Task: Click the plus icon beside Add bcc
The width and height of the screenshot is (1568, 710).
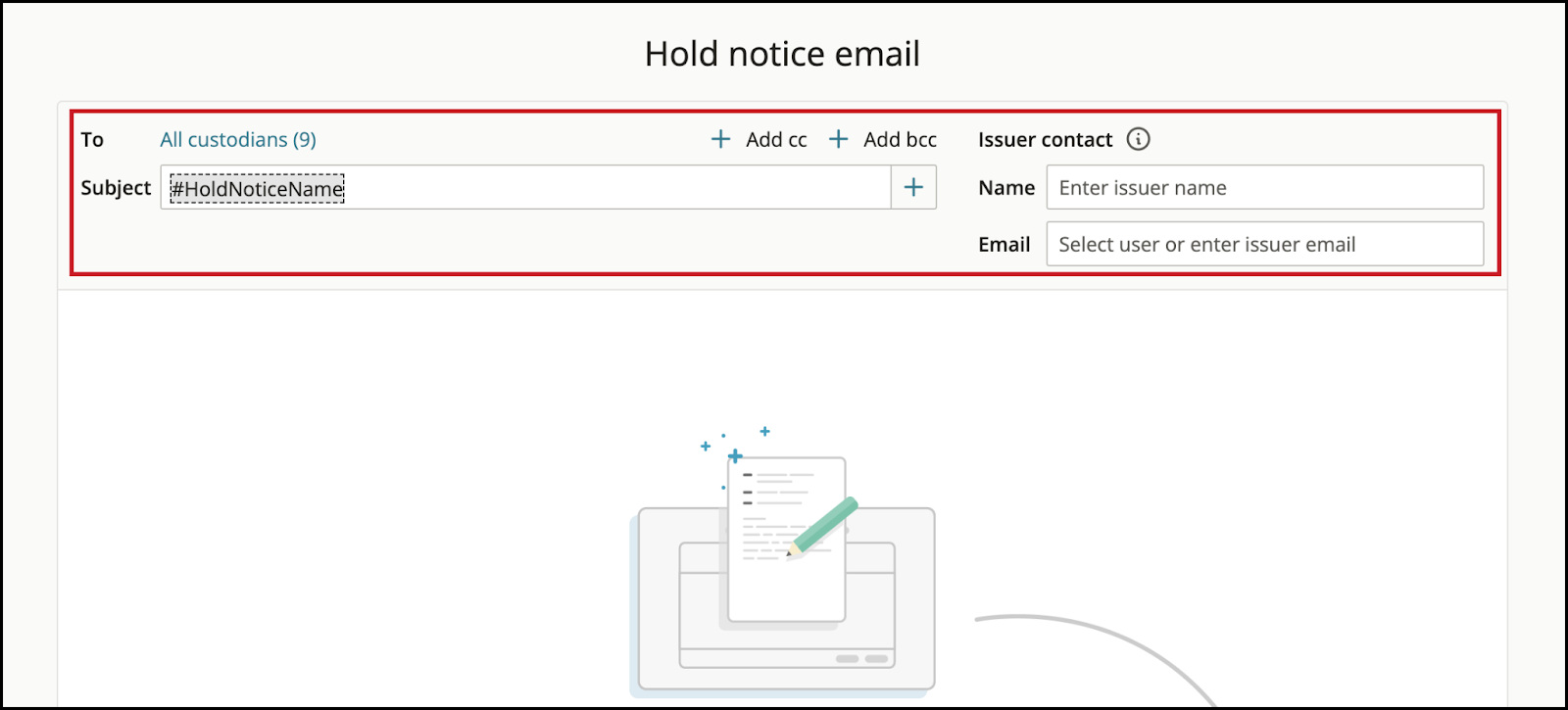Action: pyautogui.click(x=838, y=139)
